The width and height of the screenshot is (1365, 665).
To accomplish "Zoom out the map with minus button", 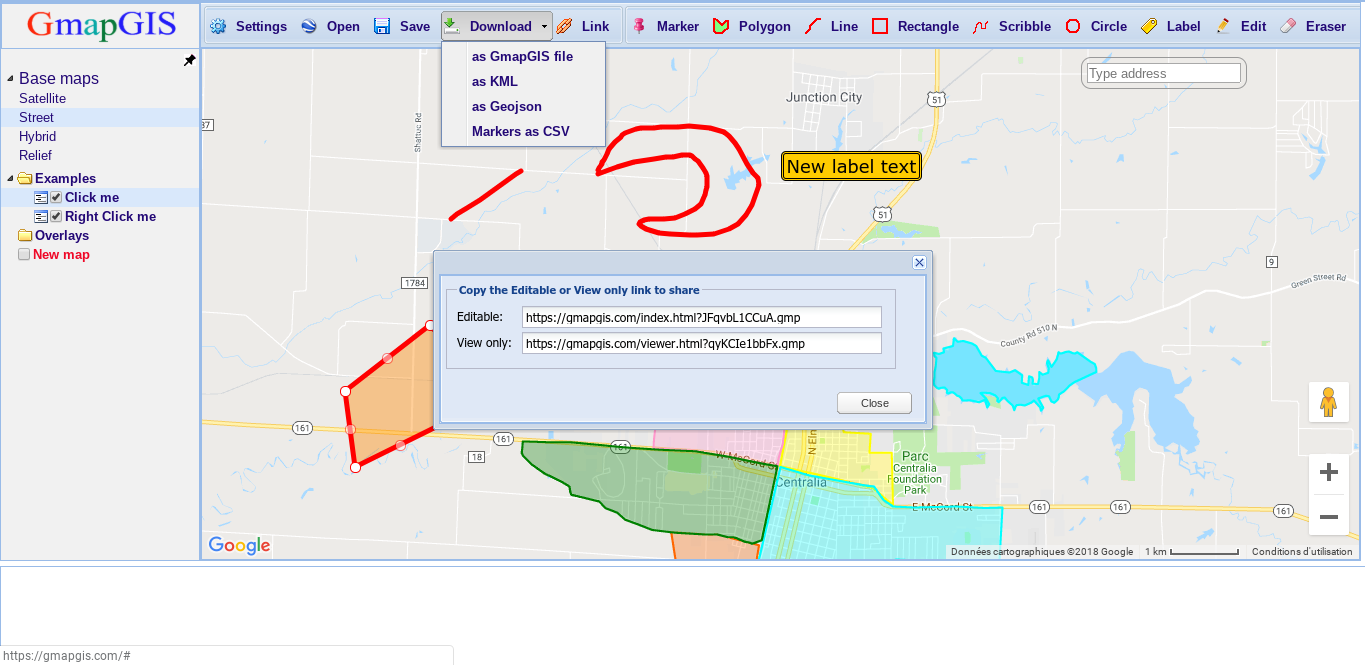I will coord(1328,517).
